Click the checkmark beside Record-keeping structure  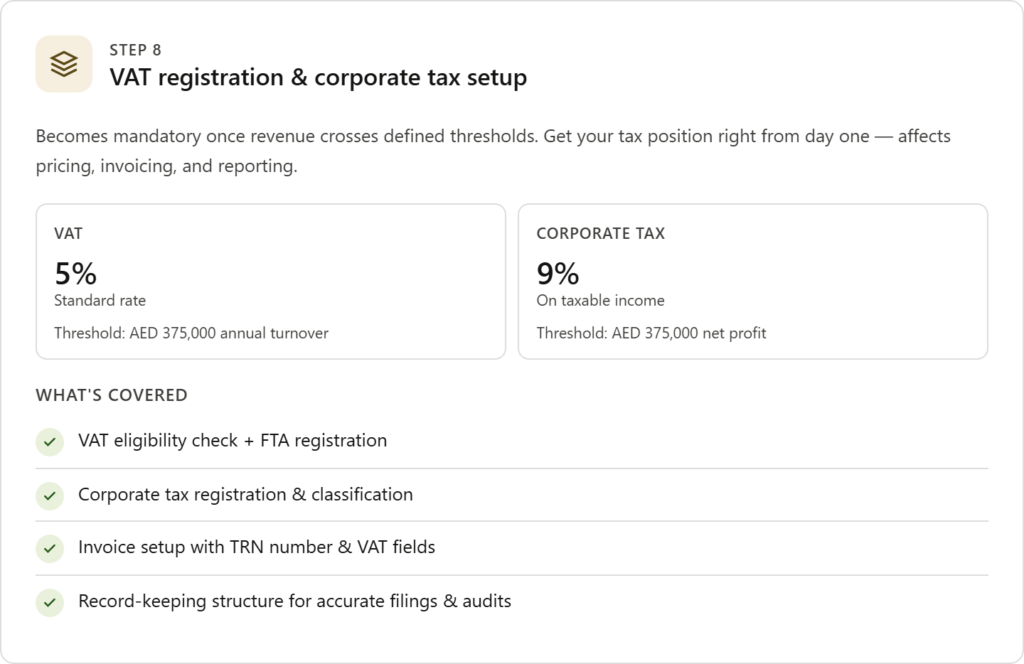click(x=49, y=602)
